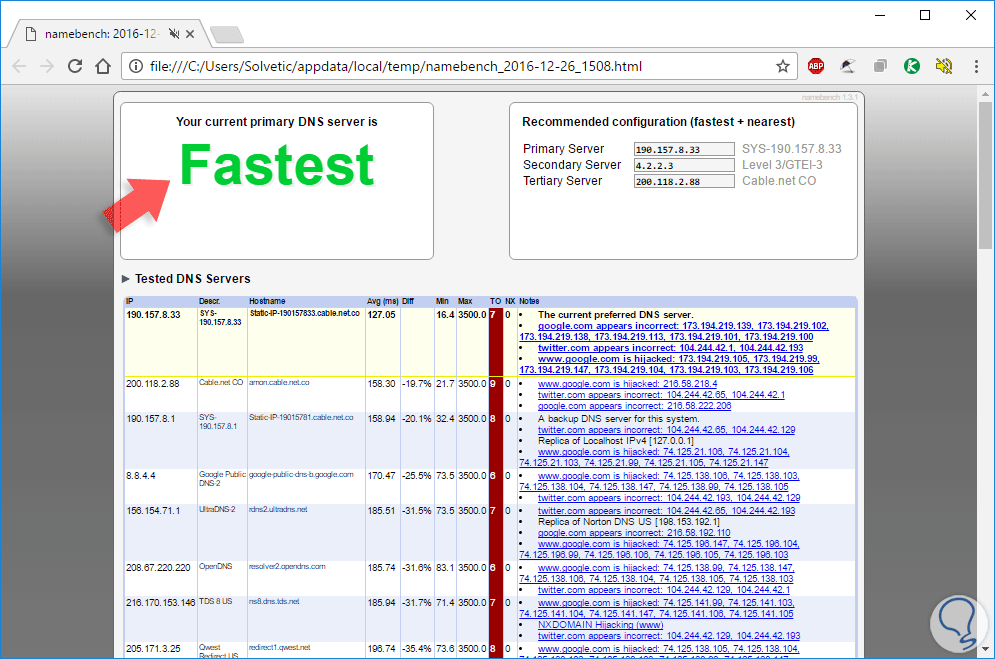This screenshot has height=659, width=995.
Task: Open a new browser tab
Action: pos(227,34)
